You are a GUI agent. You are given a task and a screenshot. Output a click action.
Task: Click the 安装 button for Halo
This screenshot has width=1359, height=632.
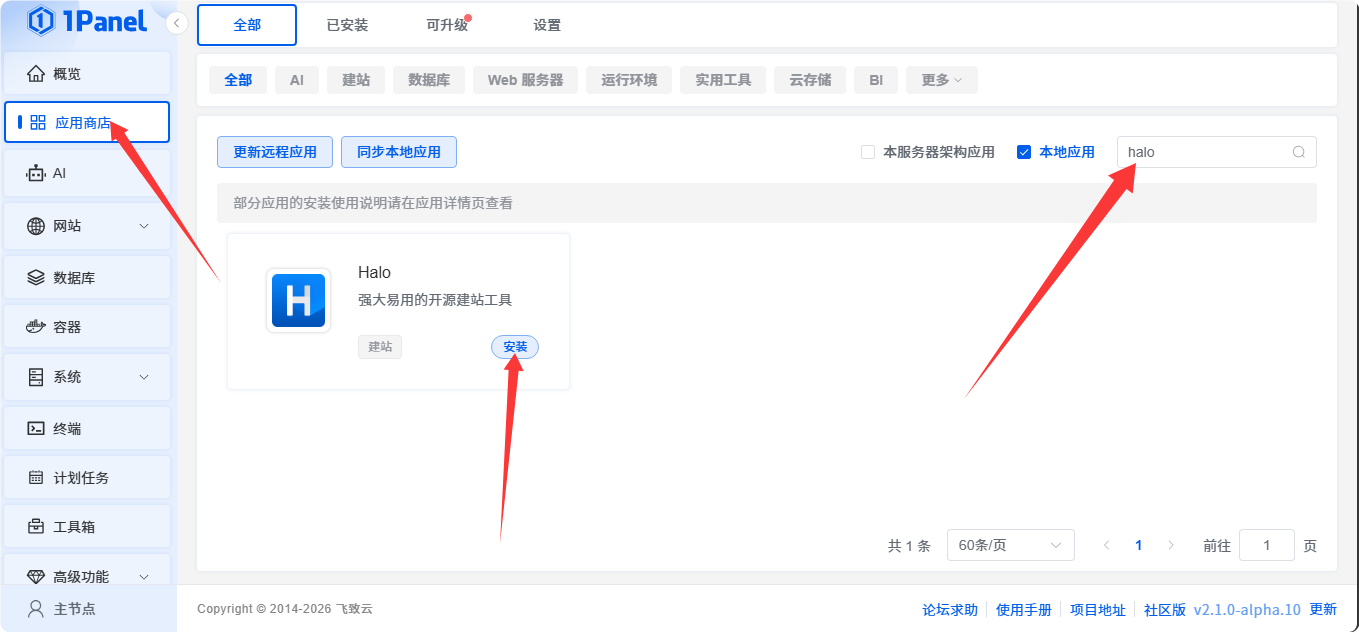click(515, 347)
